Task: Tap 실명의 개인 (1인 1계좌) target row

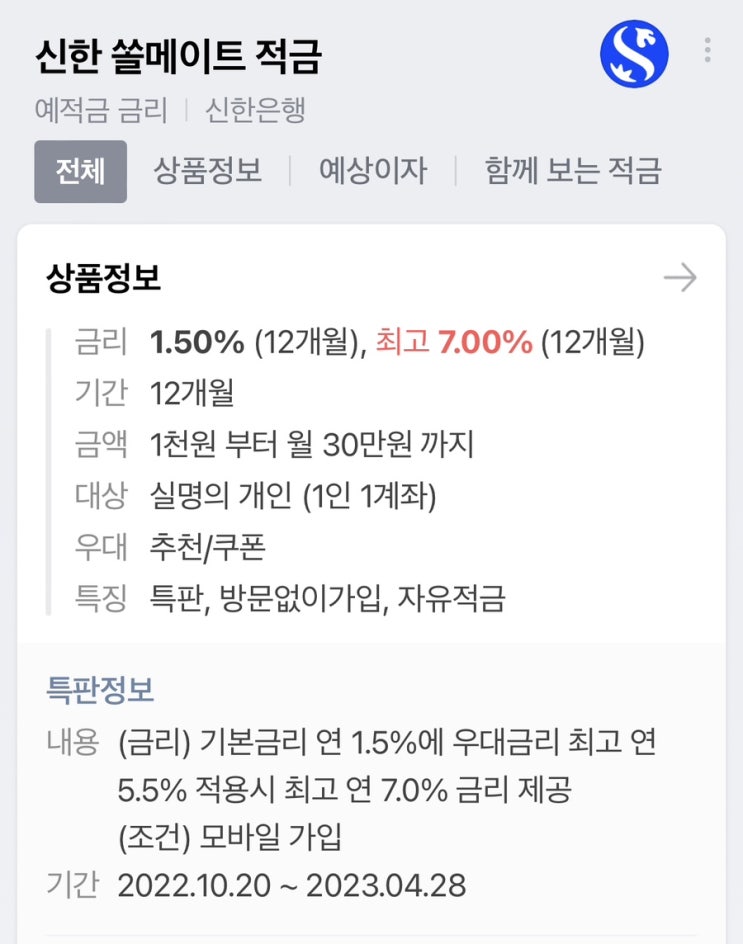Action: [293, 495]
